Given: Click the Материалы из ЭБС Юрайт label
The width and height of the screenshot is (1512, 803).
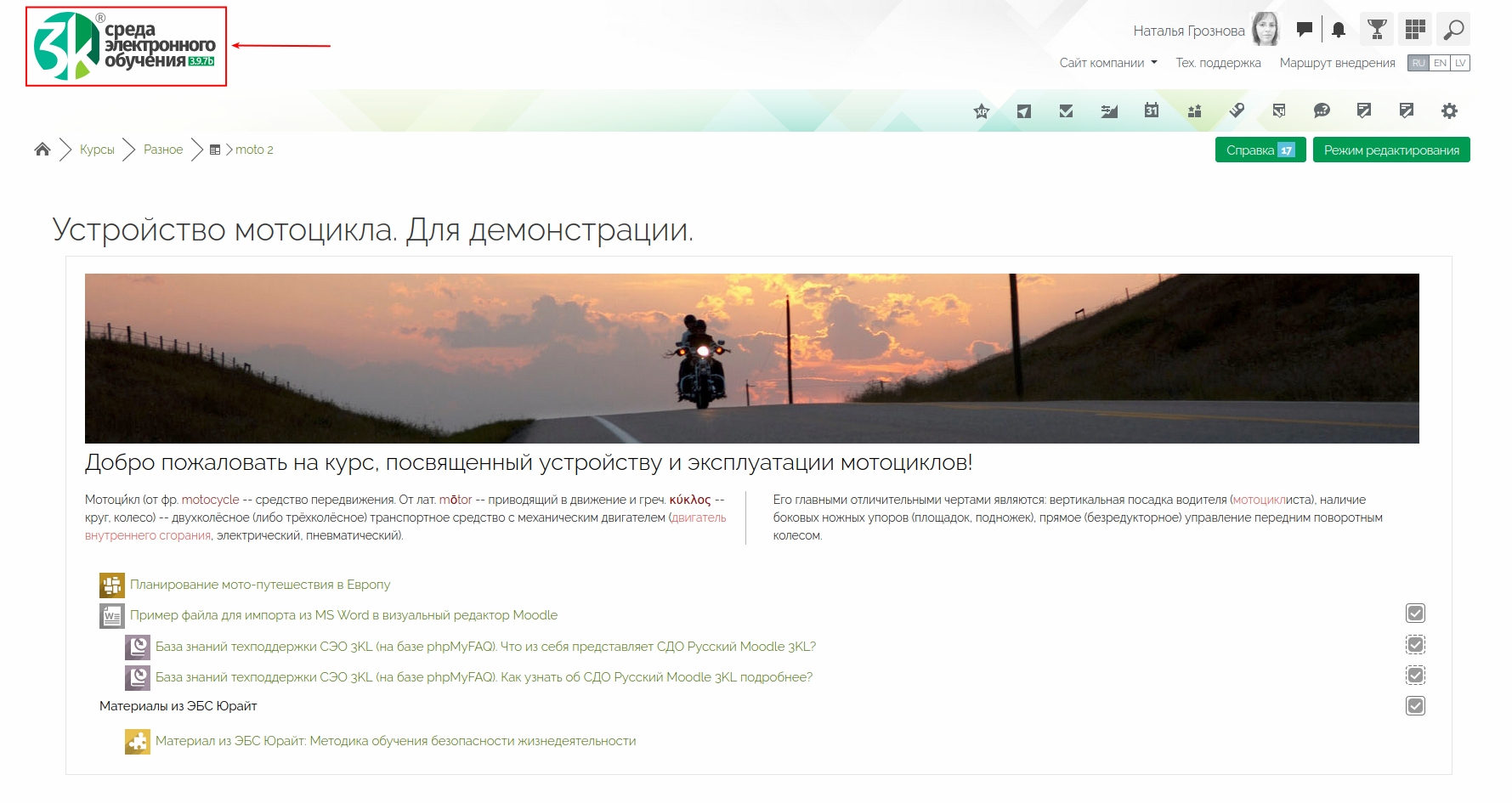Looking at the screenshot, I should tap(178, 706).
